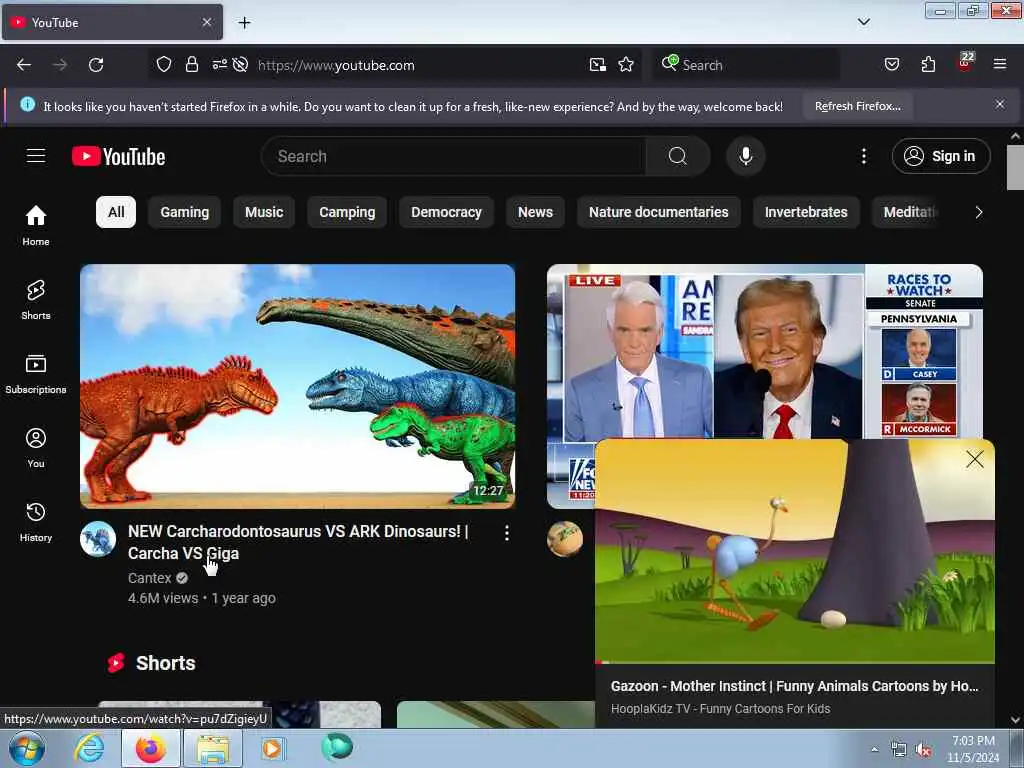The width and height of the screenshot is (1024, 768).
Task: Click the muted volume tray icon
Action: tap(923, 749)
